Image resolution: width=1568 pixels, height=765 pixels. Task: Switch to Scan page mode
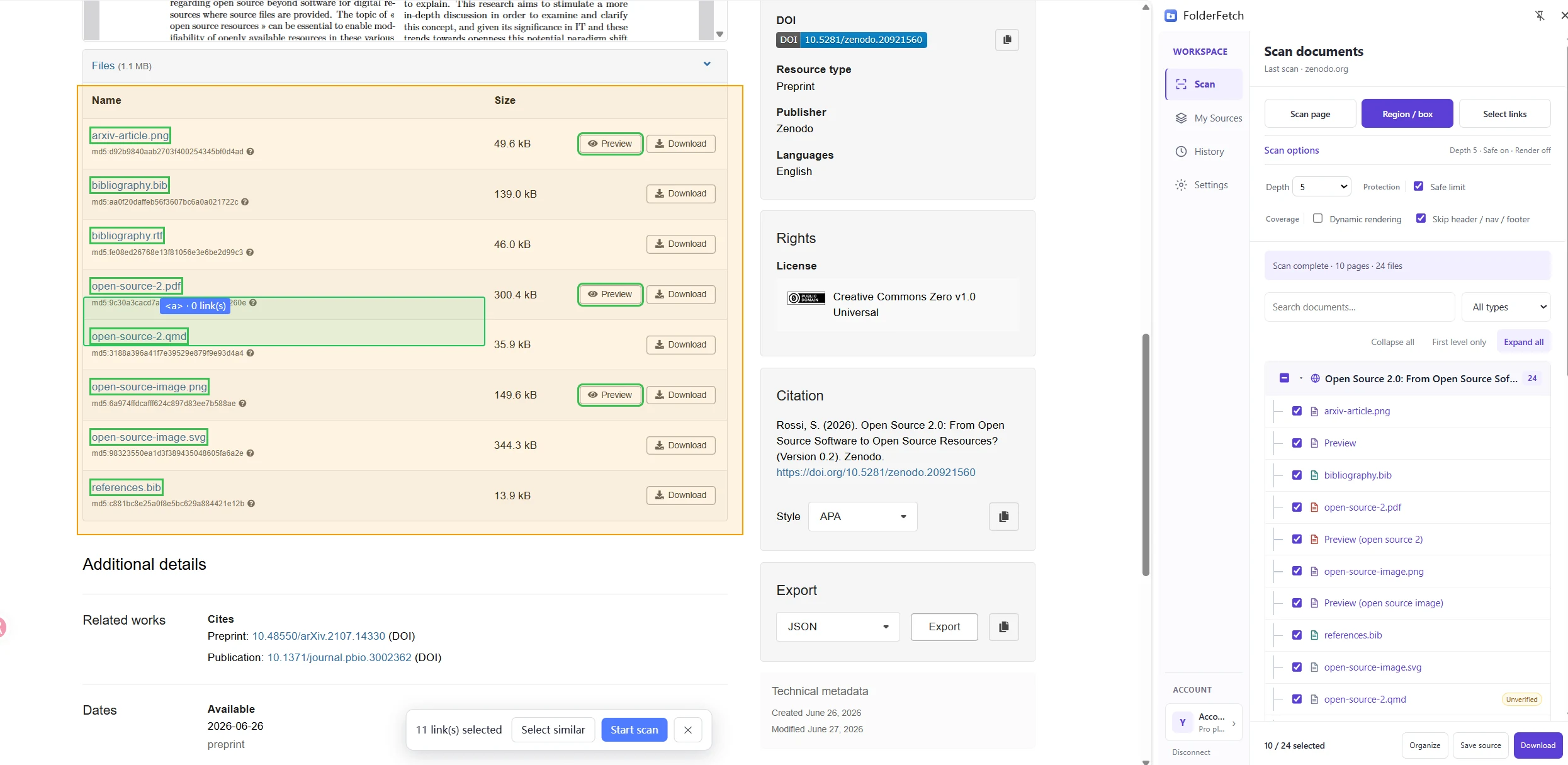pos(1310,114)
